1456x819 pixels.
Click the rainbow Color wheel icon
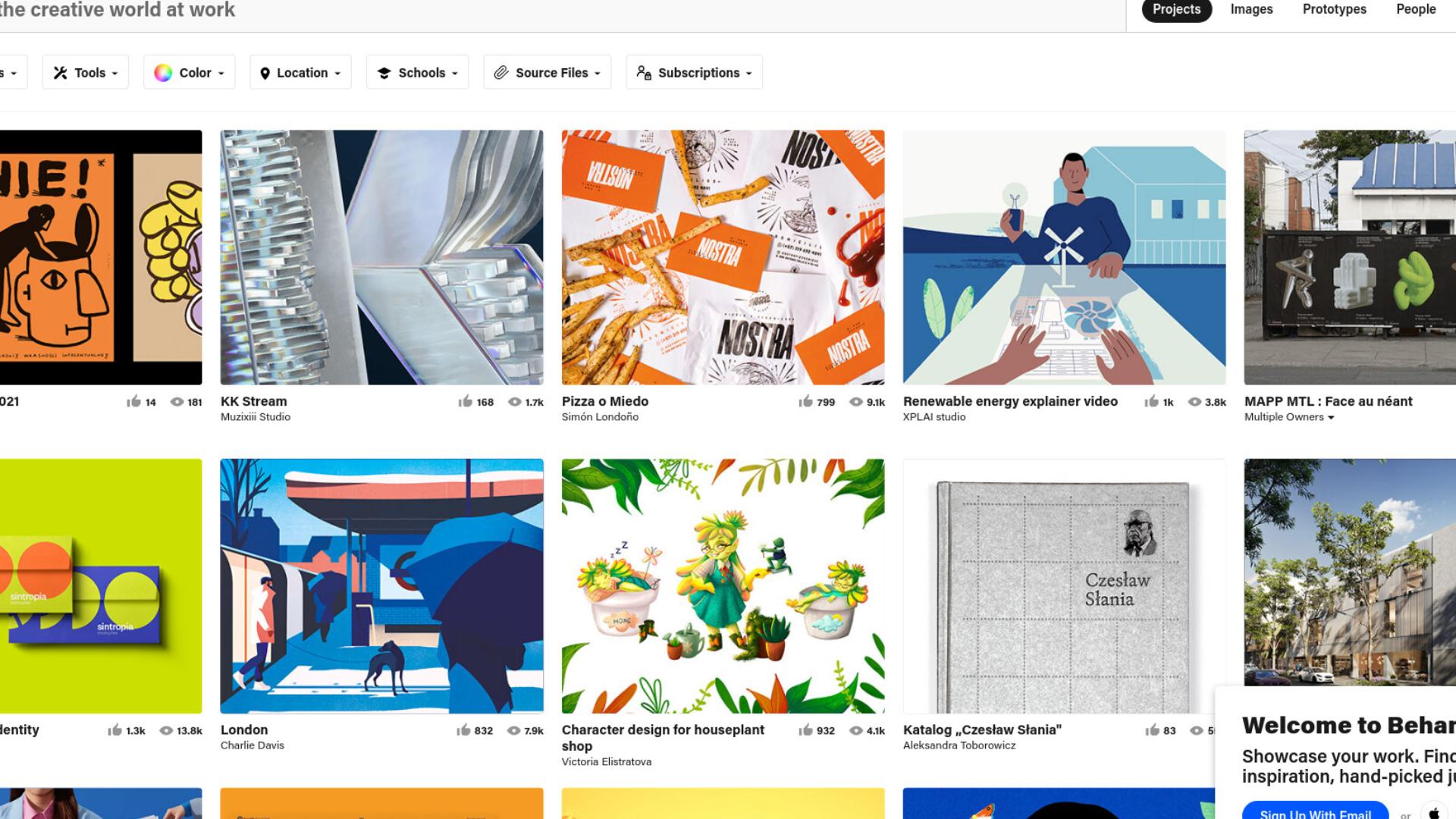click(163, 73)
